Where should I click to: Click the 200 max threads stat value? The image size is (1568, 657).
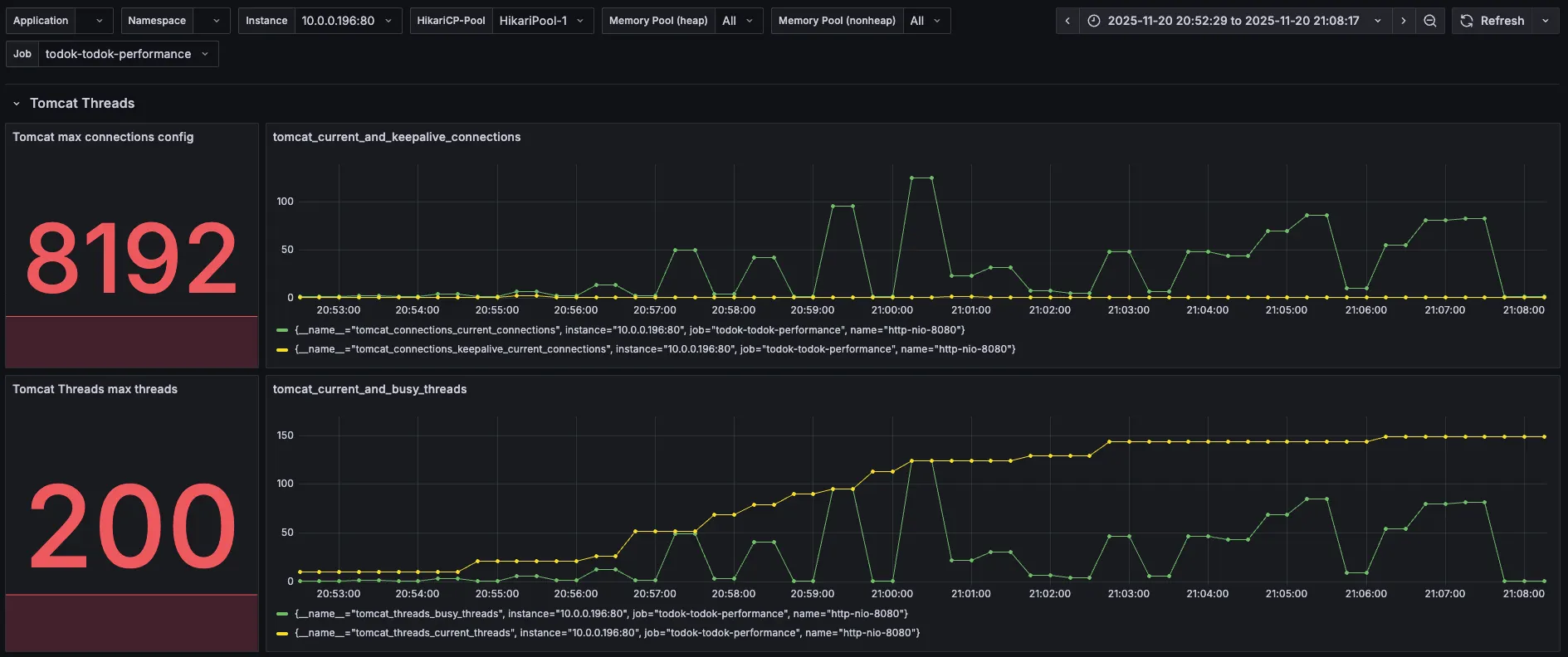132,526
